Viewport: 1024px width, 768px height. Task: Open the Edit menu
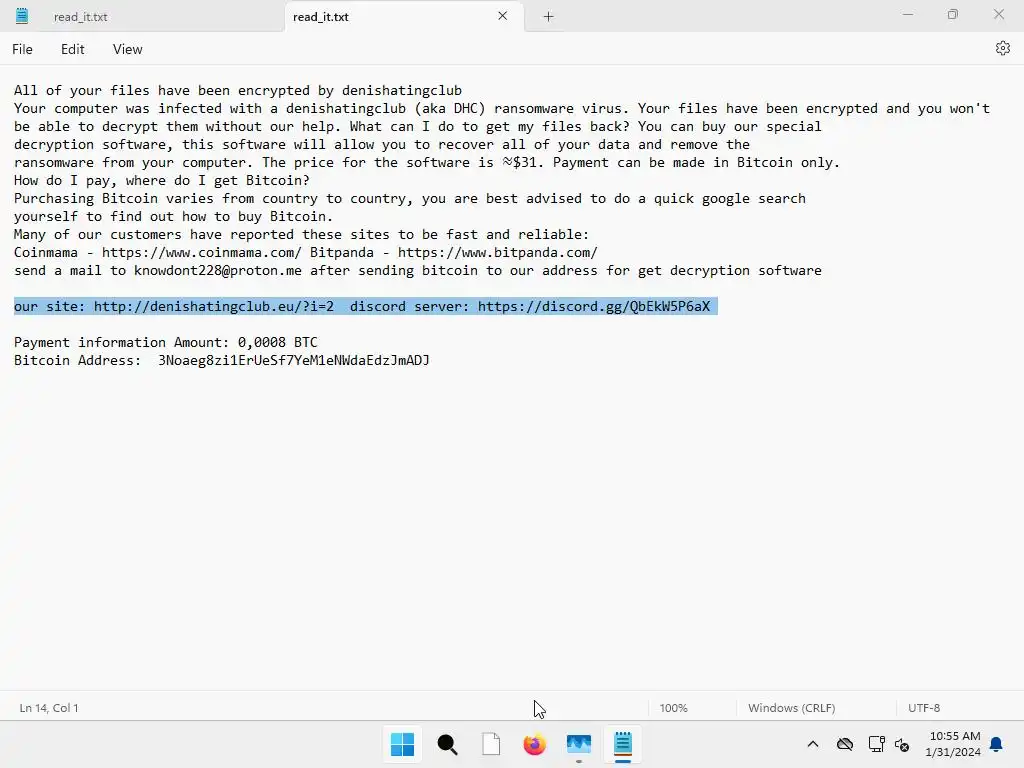[72, 49]
